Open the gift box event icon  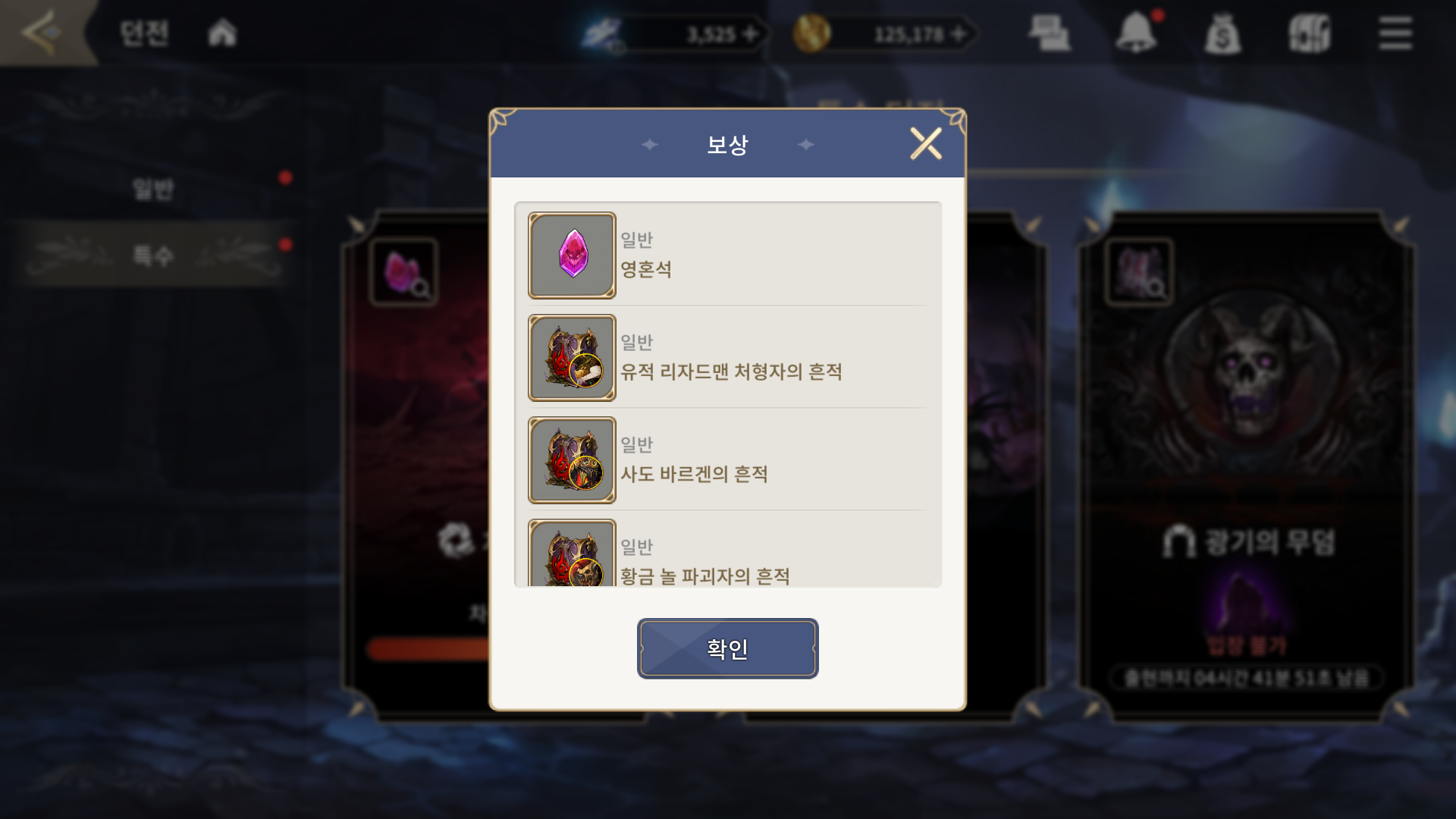1310,33
